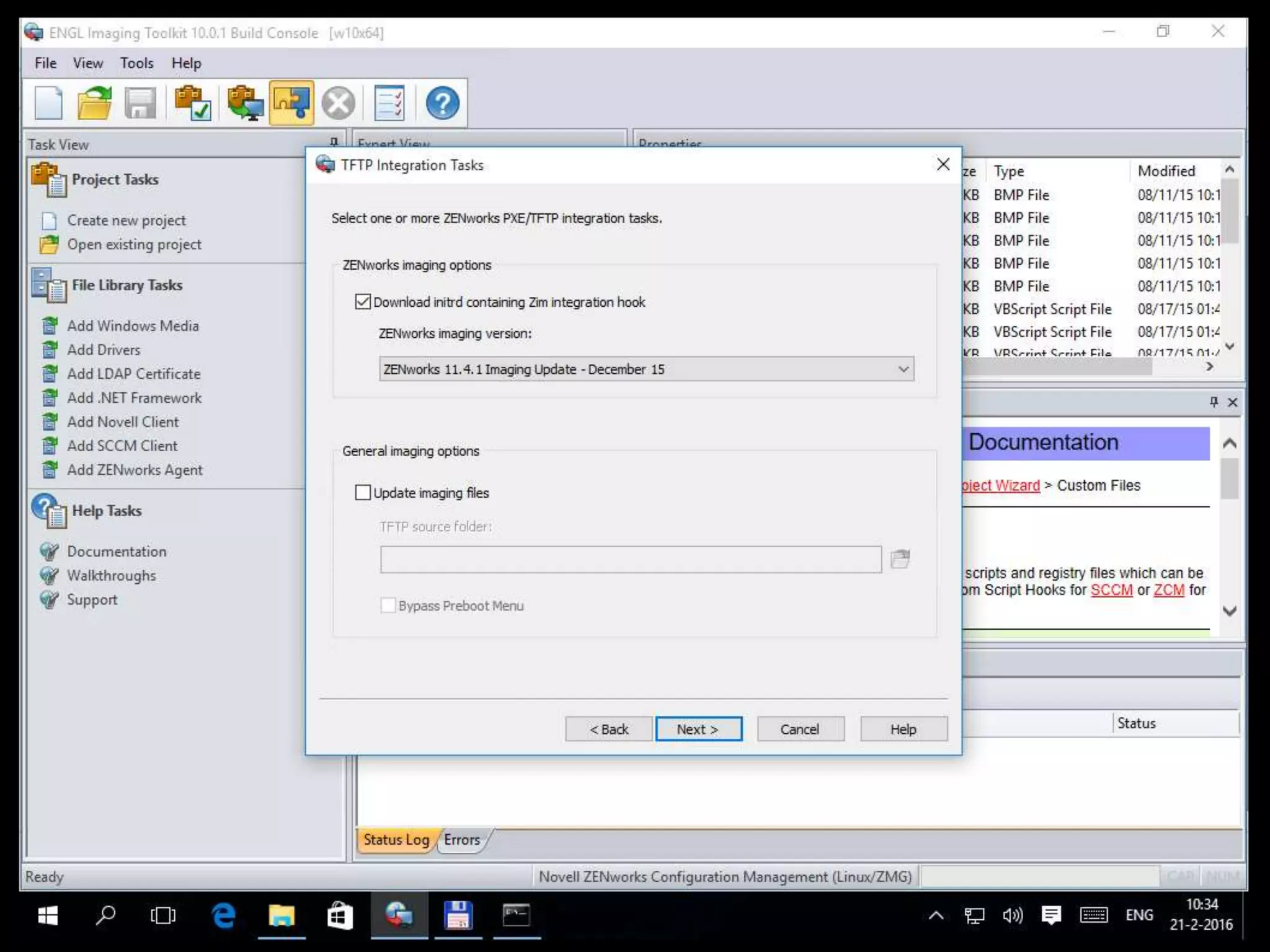
Task: Uncheck Download initrd containing Zim integration hook
Action: point(363,302)
